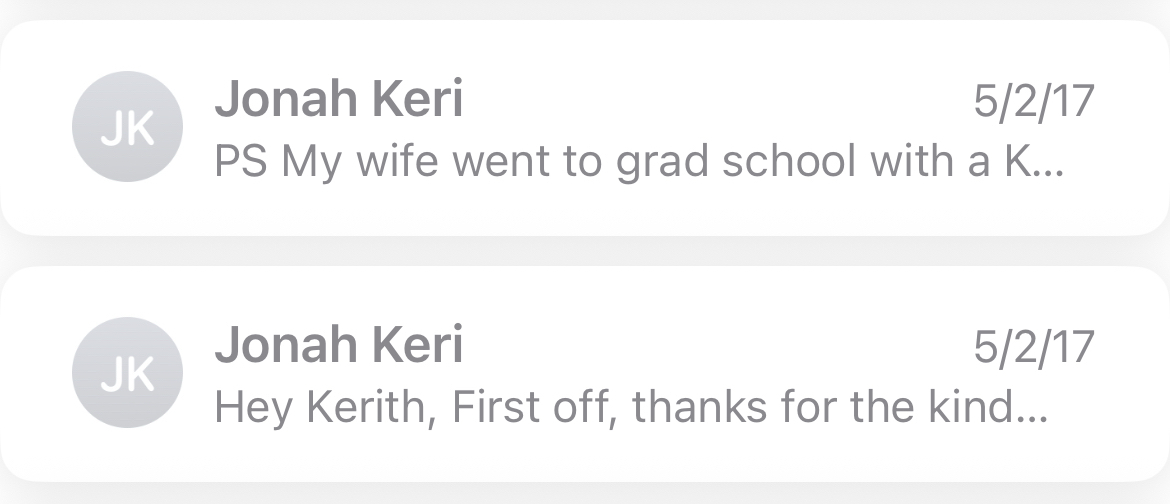1170x504 pixels.
Task: Click the gray contact circle in the top message row
Action: tap(128, 128)
